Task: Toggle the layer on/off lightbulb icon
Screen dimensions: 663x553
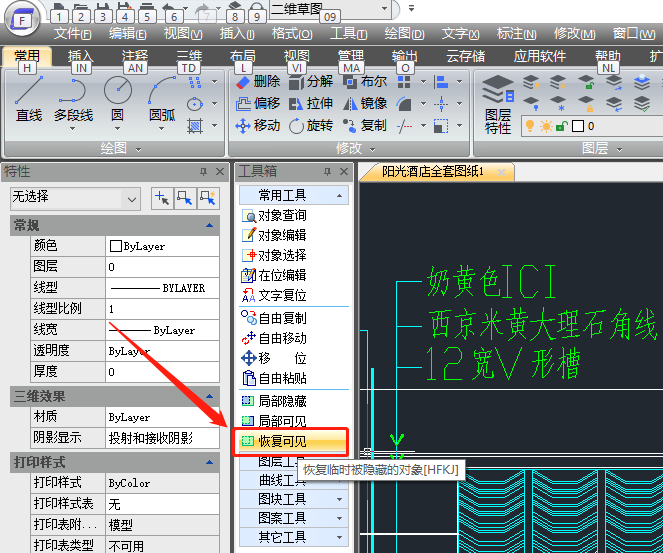Action: [531, 126]
